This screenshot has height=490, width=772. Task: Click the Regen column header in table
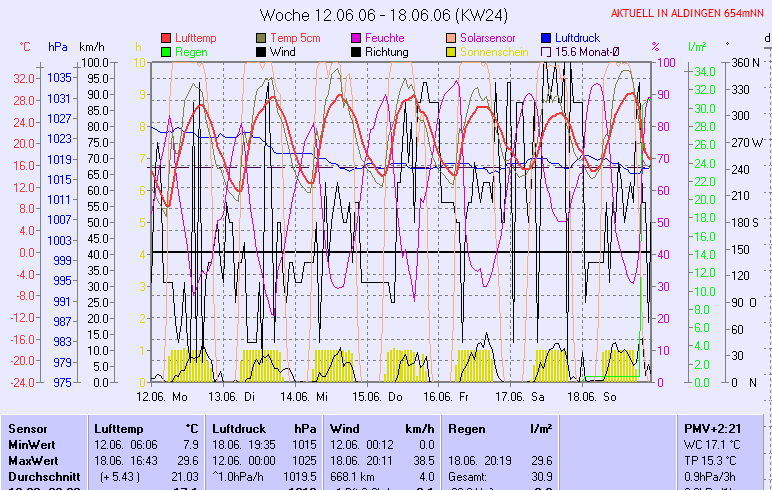(468, 428)
